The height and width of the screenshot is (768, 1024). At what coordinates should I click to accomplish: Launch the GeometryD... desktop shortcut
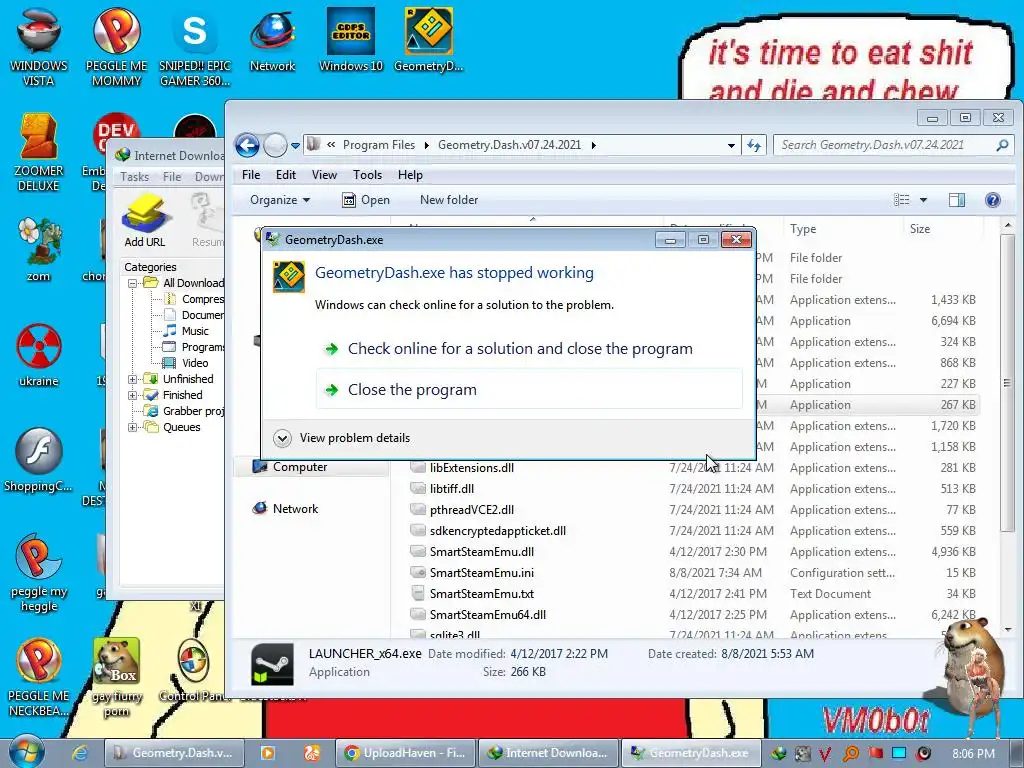coord(428,40)
